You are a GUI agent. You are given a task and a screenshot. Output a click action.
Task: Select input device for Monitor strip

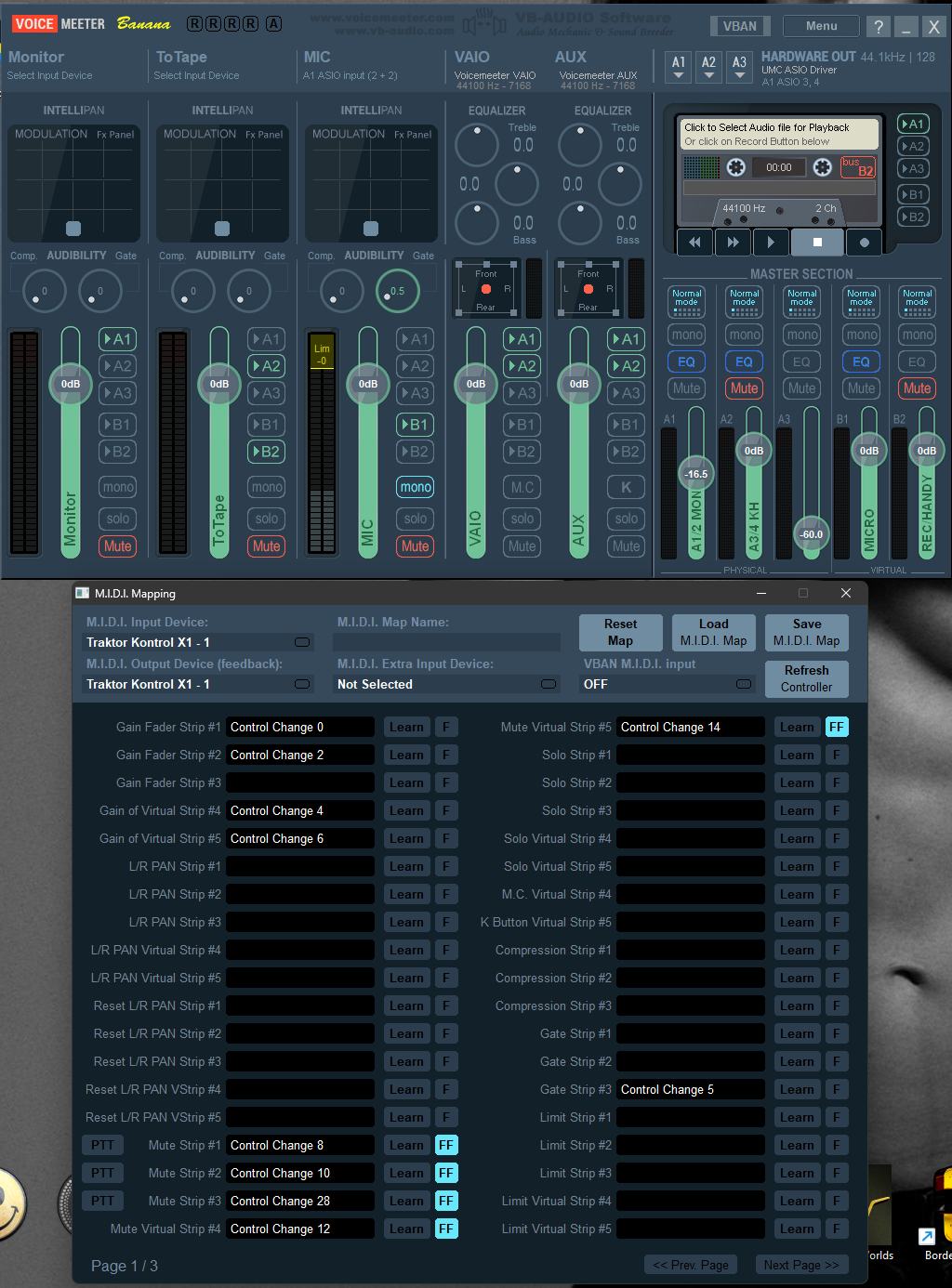coord(50,75)
